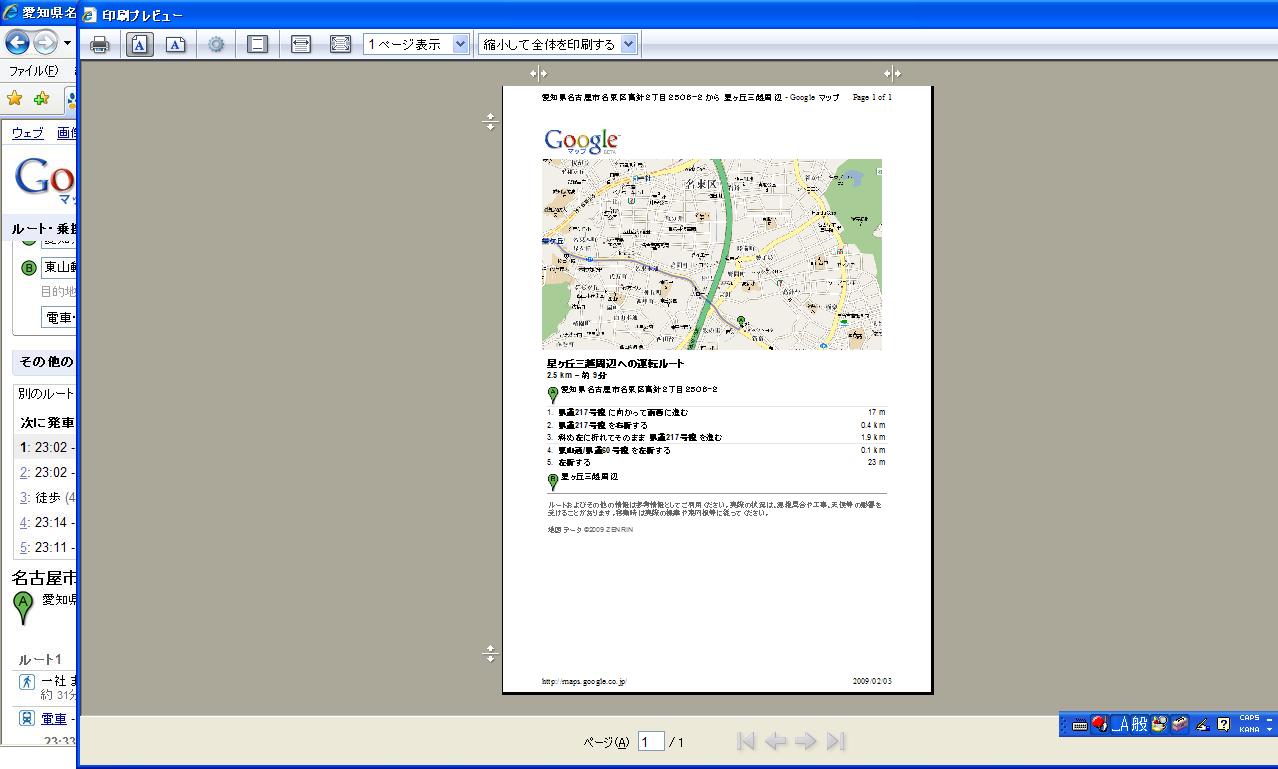Viewport: 1278px width, 769px height.
Task: Click Page 1 of 1 header text
Action: pyautogui.click(x=872, y=97)
